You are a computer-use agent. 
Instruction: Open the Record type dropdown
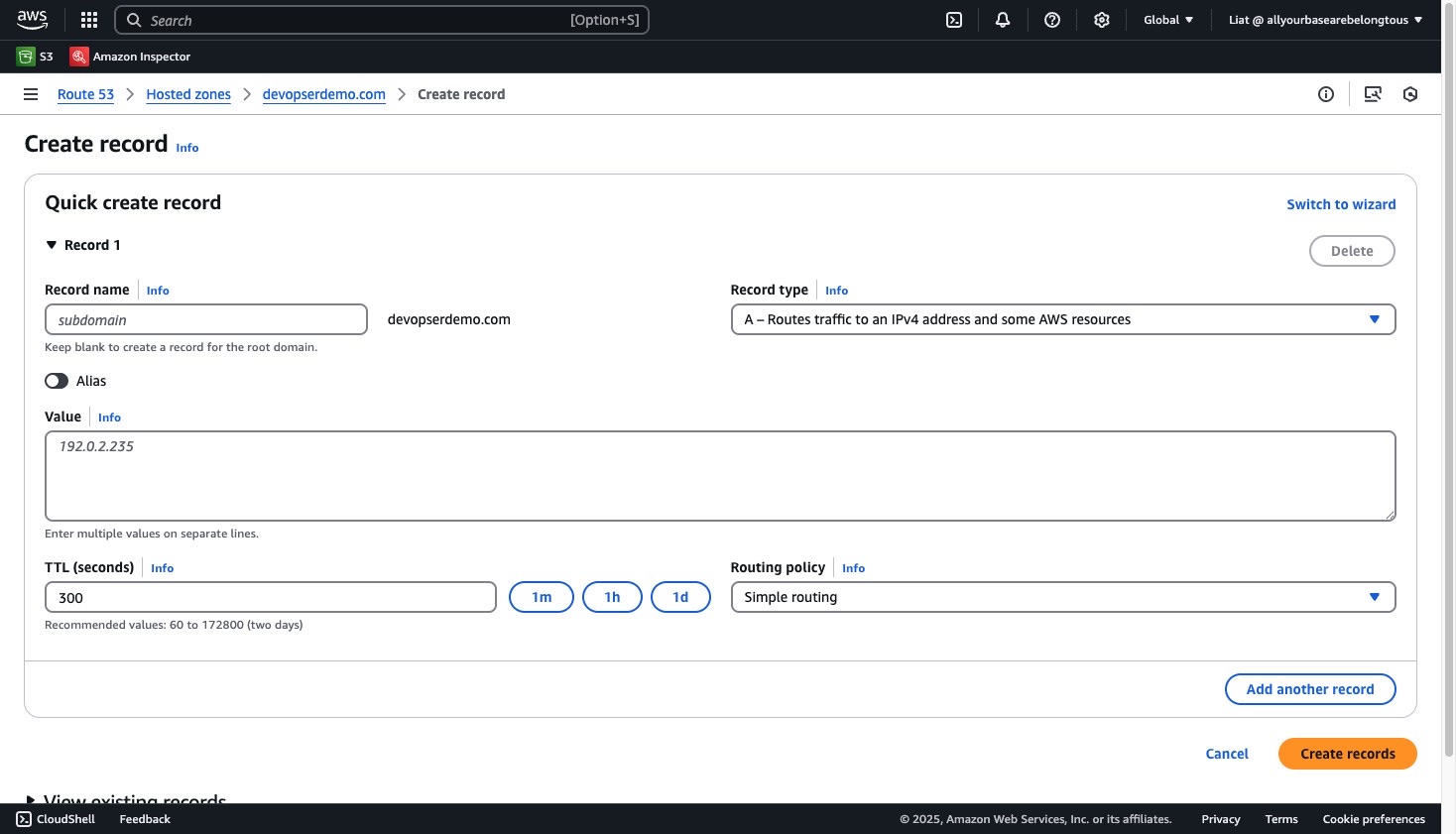(1063, 319)
